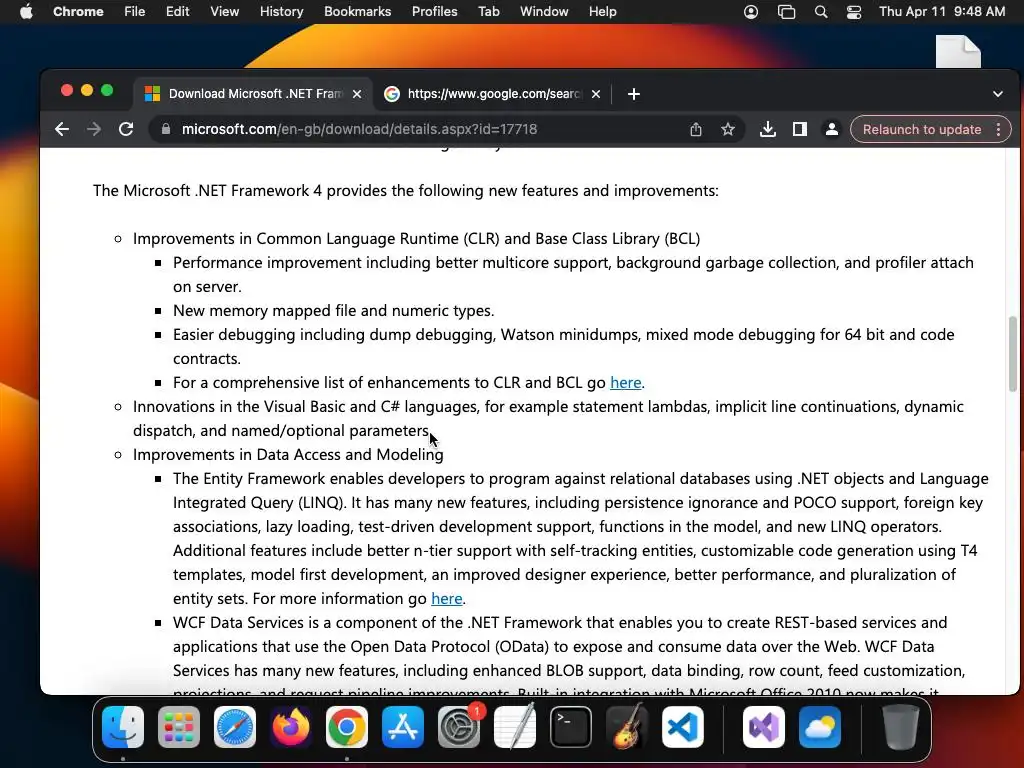Click heading 'Improvements in Data Access and Modeling'
Viewport: 1024px width, 768px height.
288,455
